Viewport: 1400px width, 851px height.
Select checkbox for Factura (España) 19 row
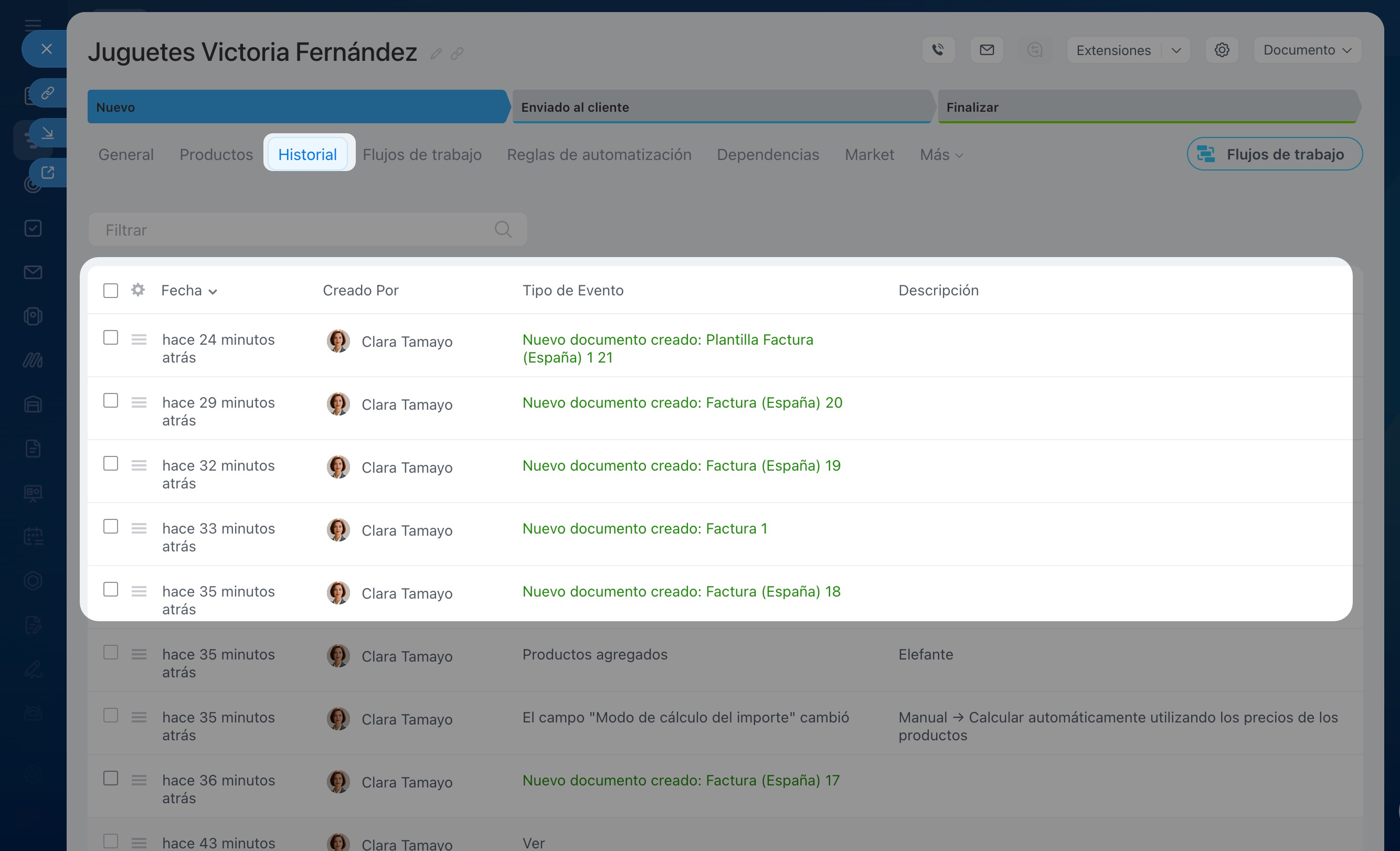pyautogui.click(x=111, y=464)
